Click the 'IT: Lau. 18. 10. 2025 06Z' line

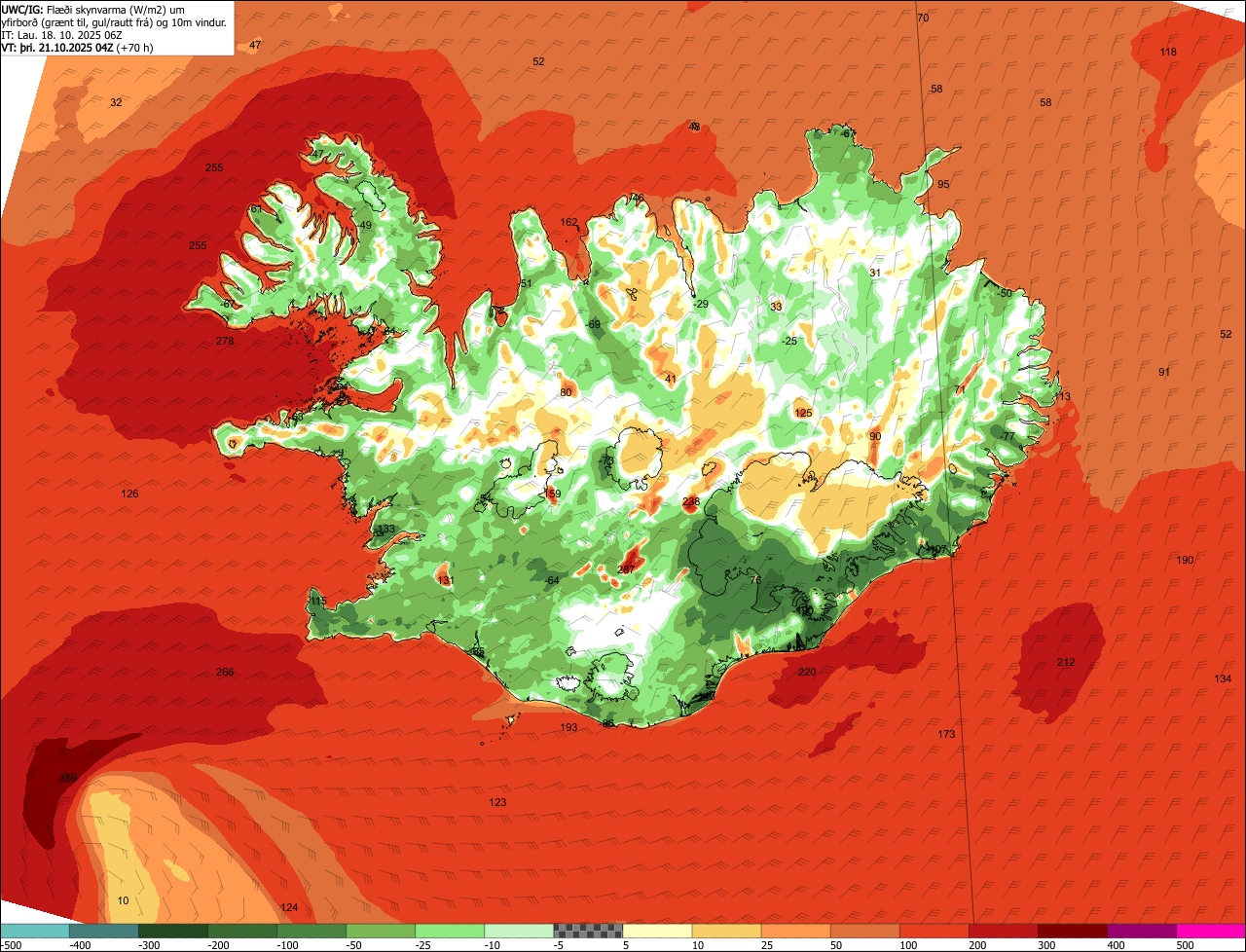tap(61, 34)
